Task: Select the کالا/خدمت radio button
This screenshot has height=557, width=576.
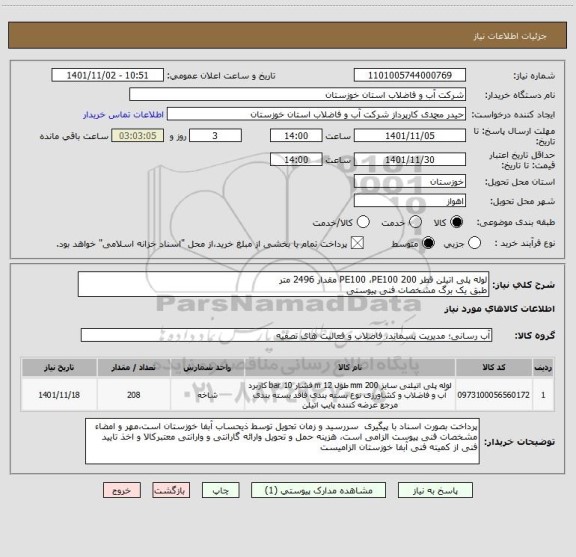Action: (x=363, y=222)
